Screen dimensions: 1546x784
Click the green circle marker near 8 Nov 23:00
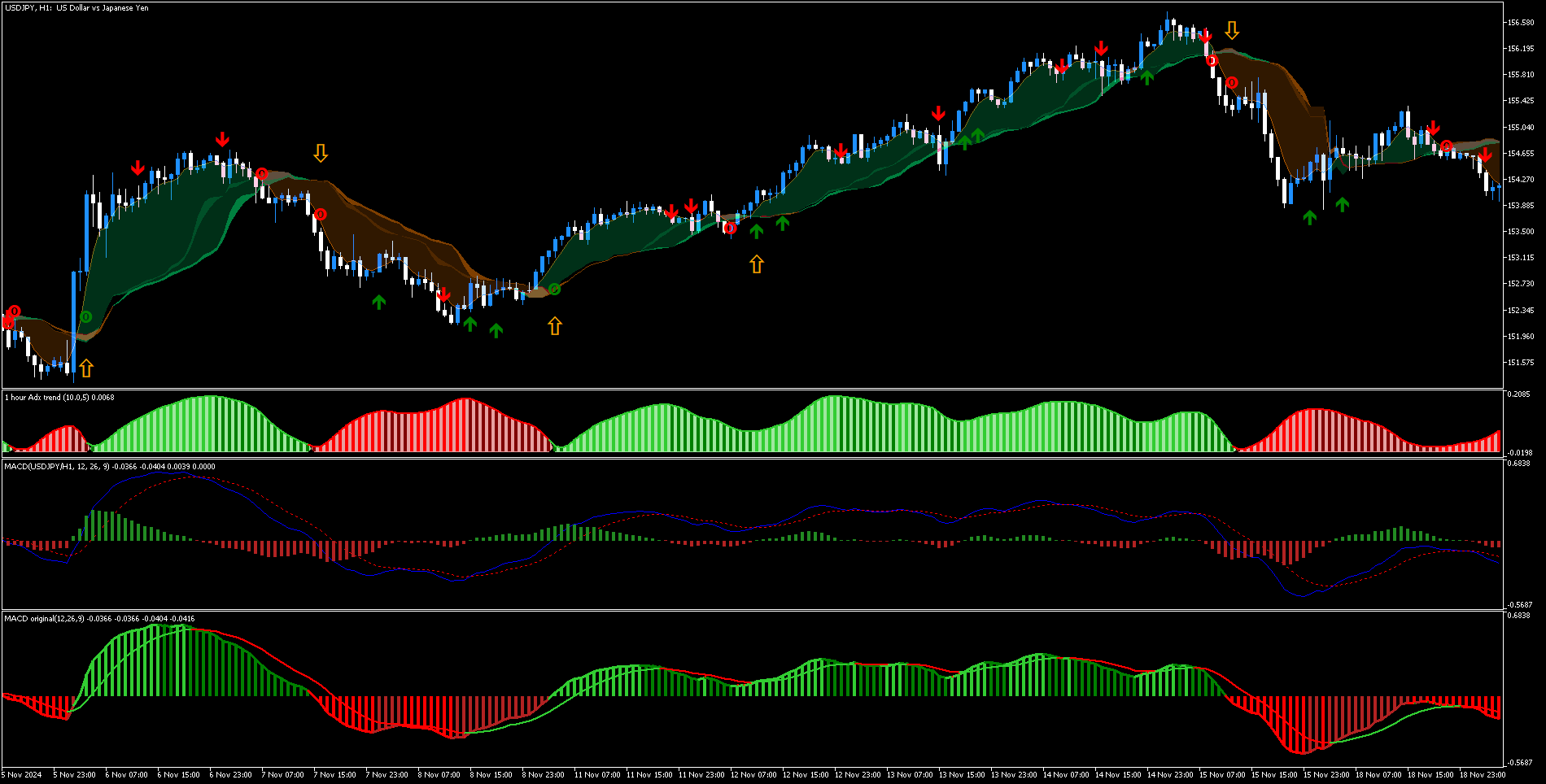coord(554,289)
